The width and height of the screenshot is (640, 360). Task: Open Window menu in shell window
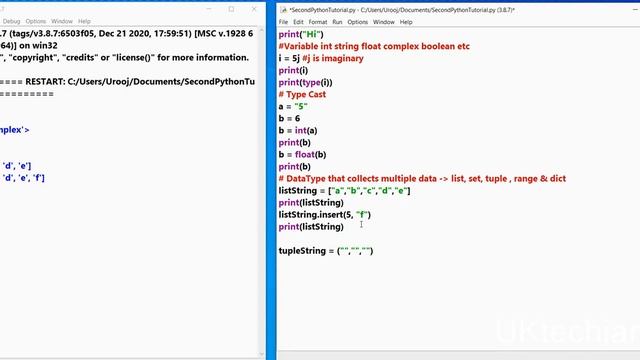(x=62, y=21)
